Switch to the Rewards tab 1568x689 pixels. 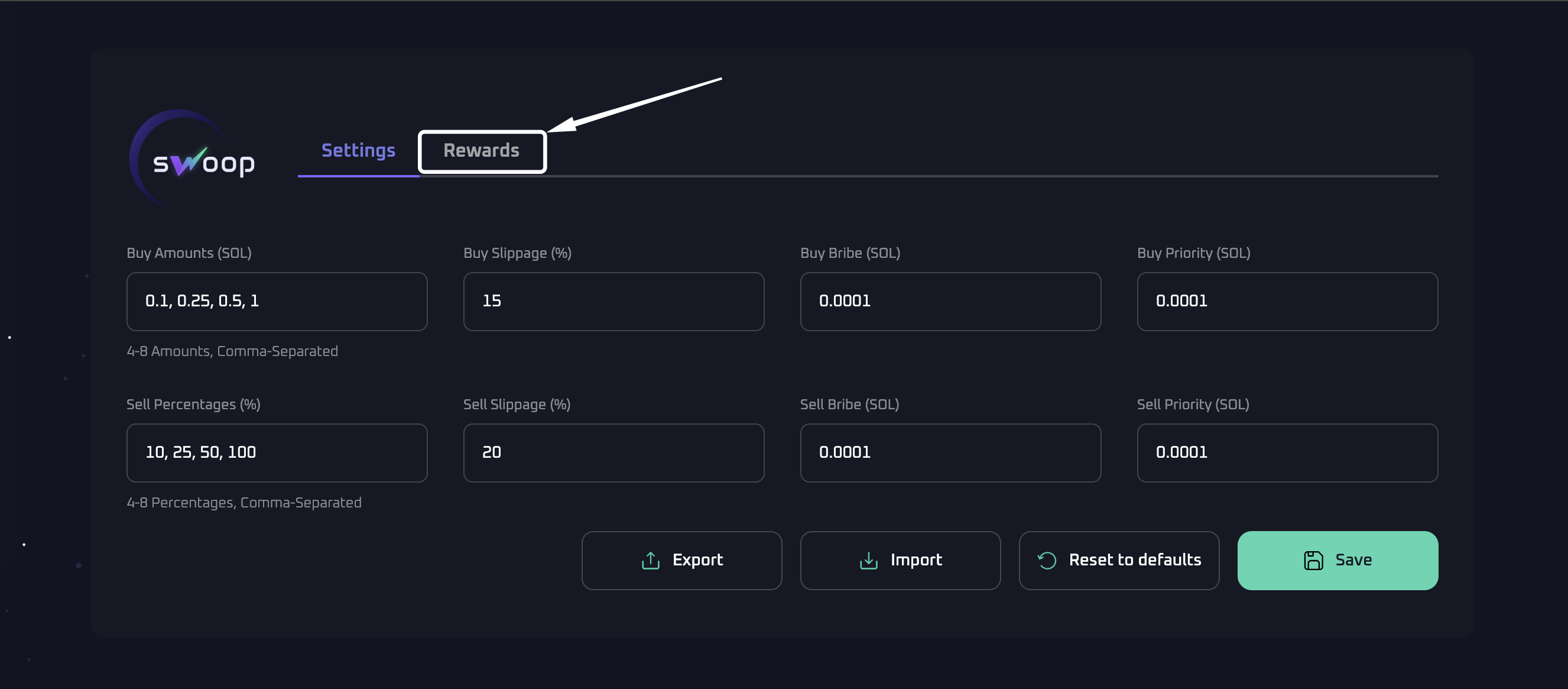click(482, 150)
